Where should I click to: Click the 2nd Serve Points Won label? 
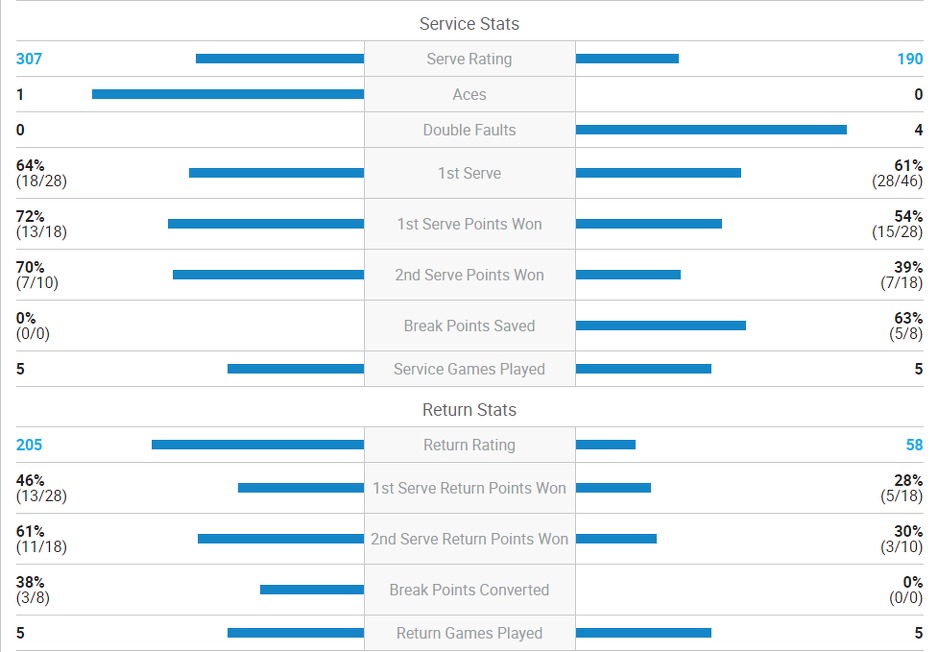(469, 275)
